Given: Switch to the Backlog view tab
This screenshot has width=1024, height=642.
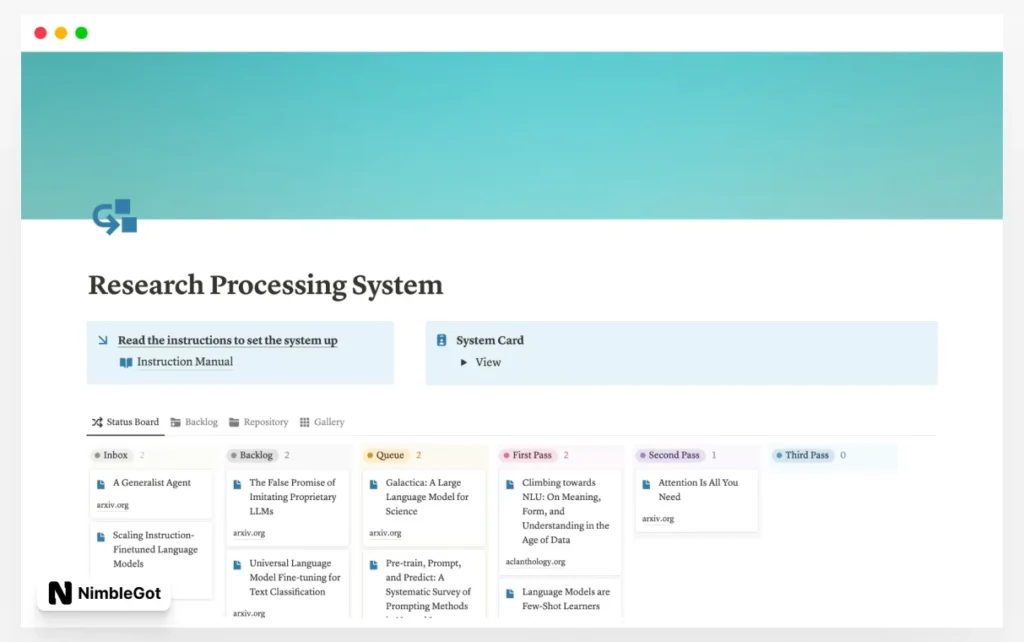Looking at the screenshot, I should 194,422.
